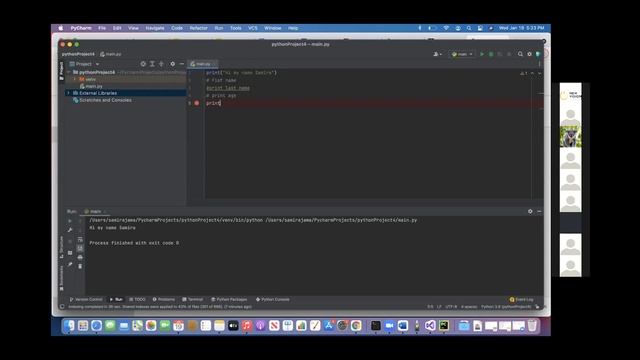Click wrench icon in Run panel sidebar
Viewport: 640px width, 360px height.
70,230
